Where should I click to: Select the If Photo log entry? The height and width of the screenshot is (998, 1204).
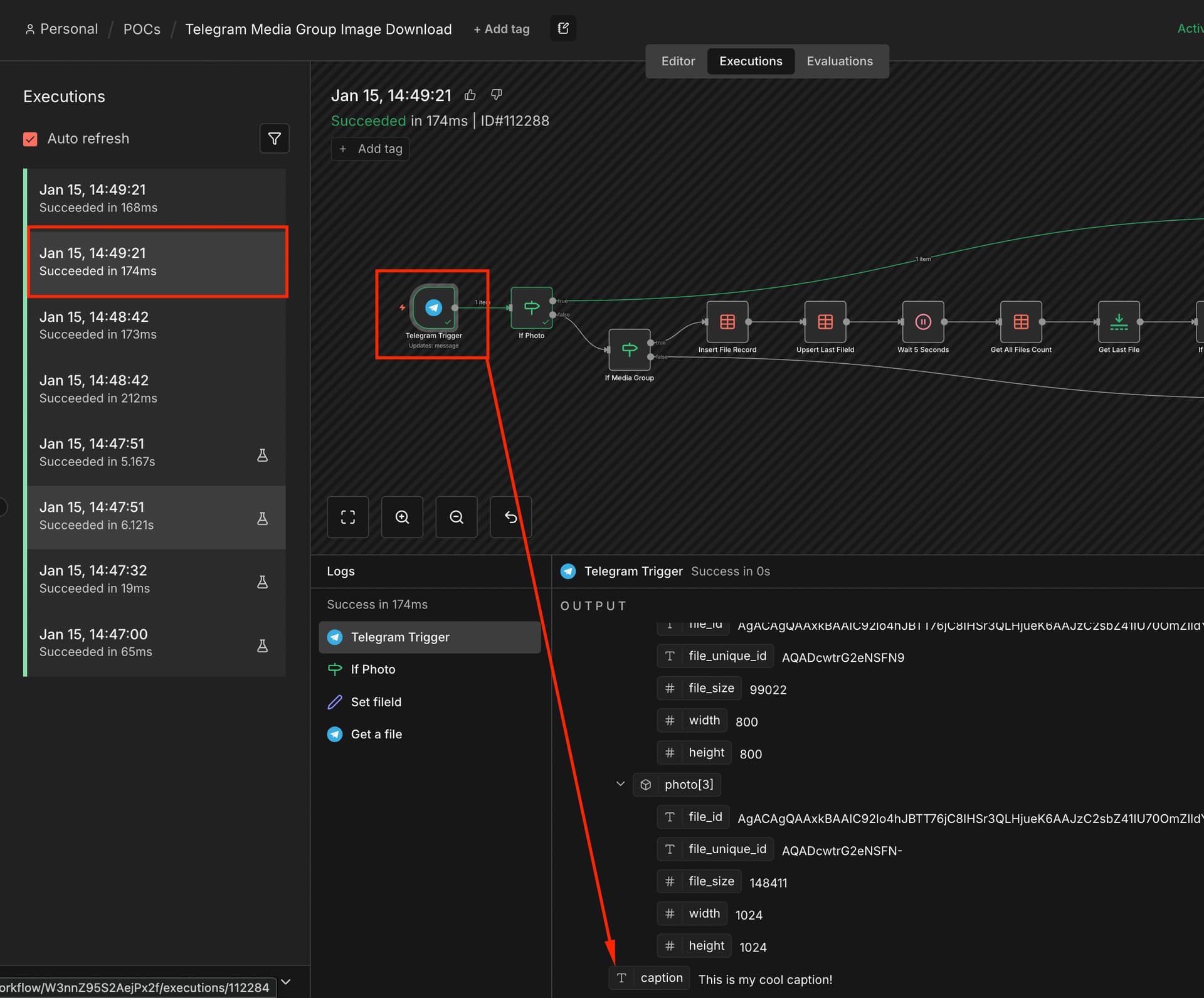click(x=372, y=669)
